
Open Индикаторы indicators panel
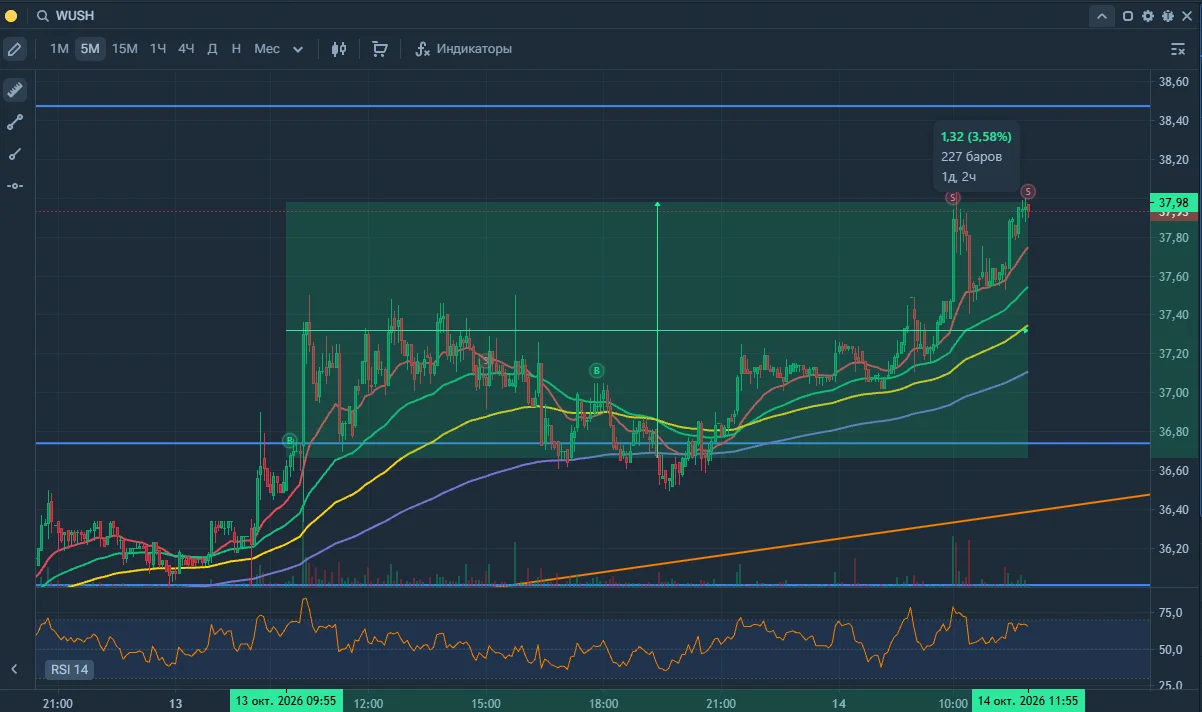[x=464, y=48]
